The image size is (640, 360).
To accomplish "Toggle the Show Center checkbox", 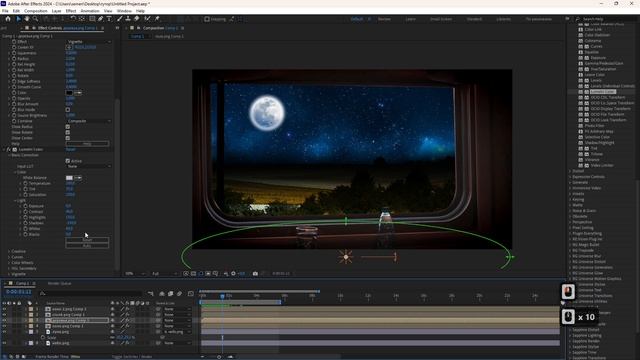I will click(68, 138).
